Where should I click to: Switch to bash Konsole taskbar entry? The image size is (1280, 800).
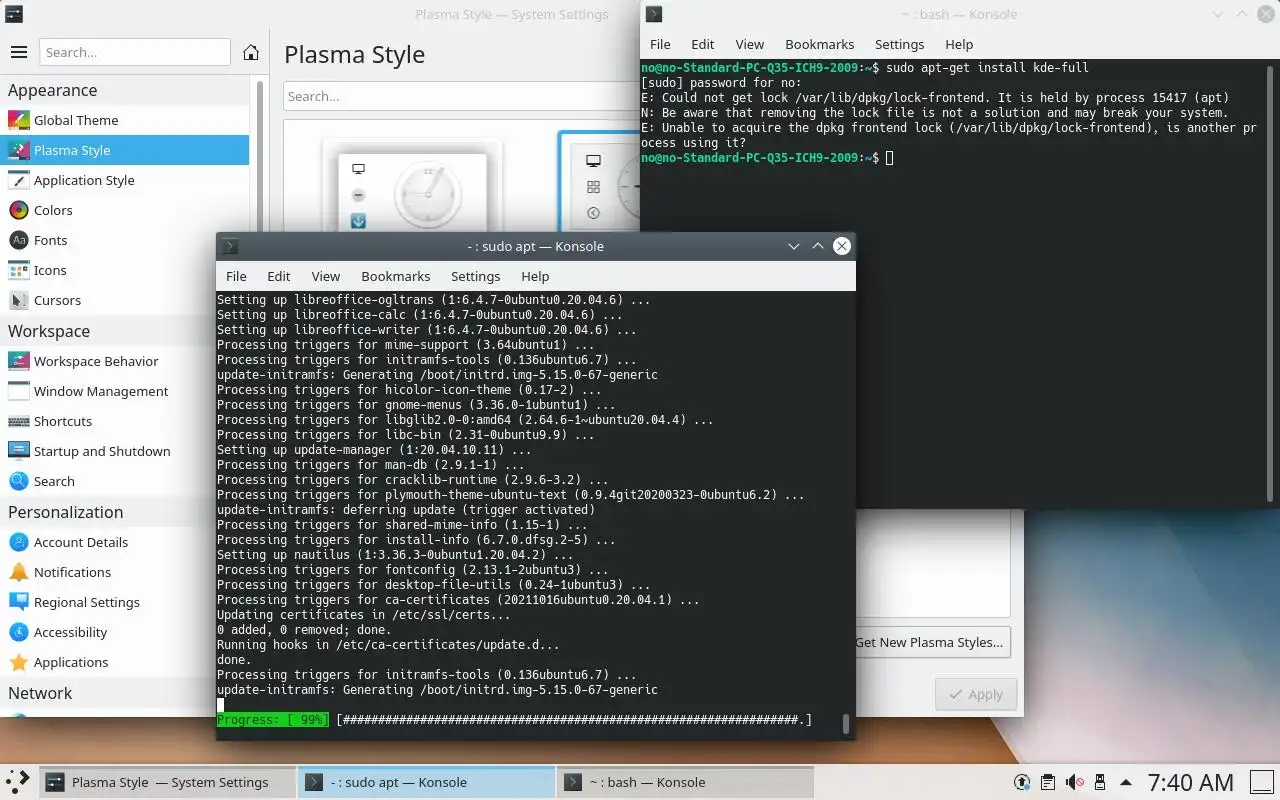(x=686, y=782)
